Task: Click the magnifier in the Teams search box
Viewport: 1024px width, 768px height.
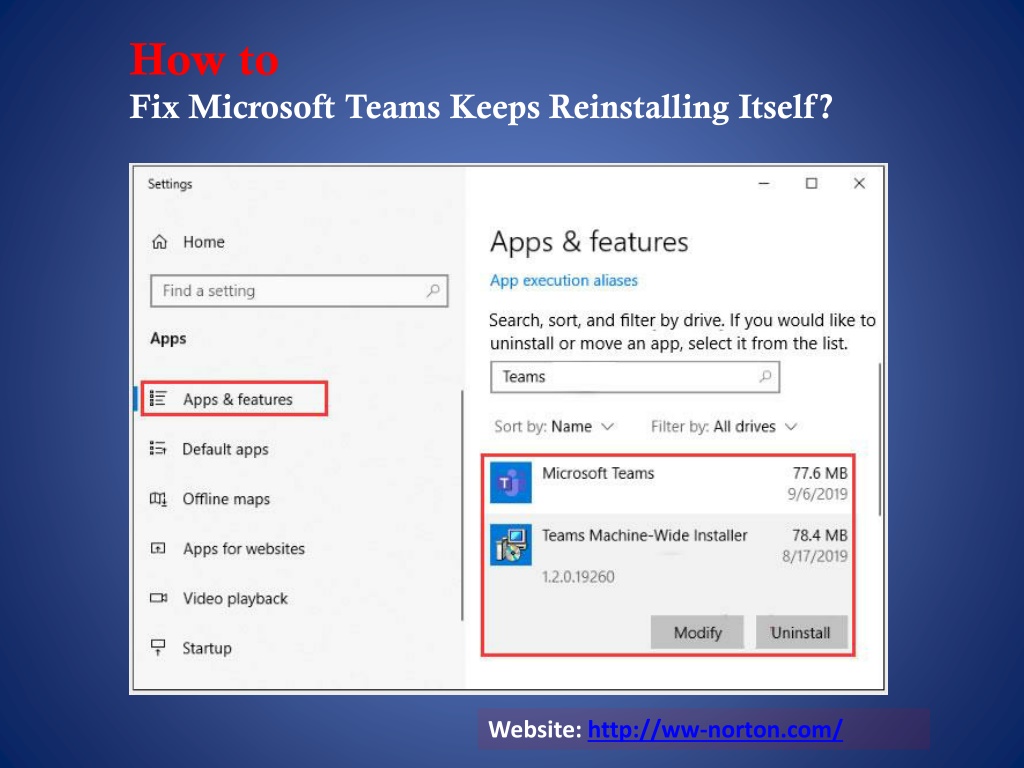Action: (x=765, y=377)
